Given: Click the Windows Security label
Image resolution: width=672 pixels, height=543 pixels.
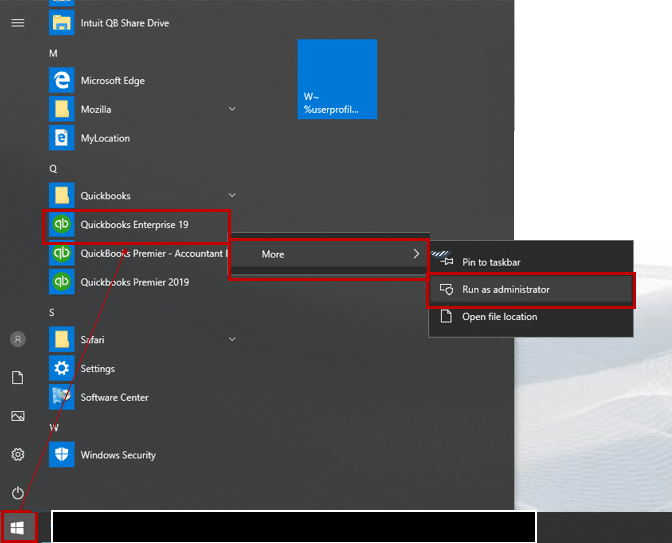Looking at the screenshot, I should pos(118,455).
